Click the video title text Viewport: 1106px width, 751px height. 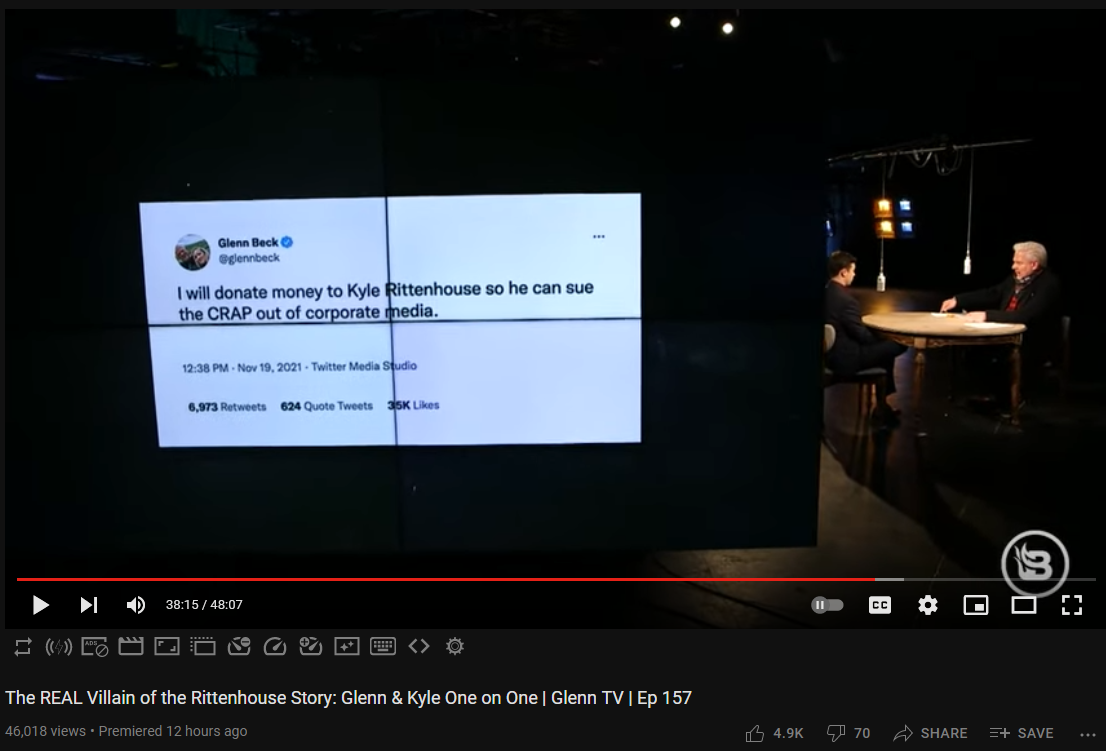348,697
